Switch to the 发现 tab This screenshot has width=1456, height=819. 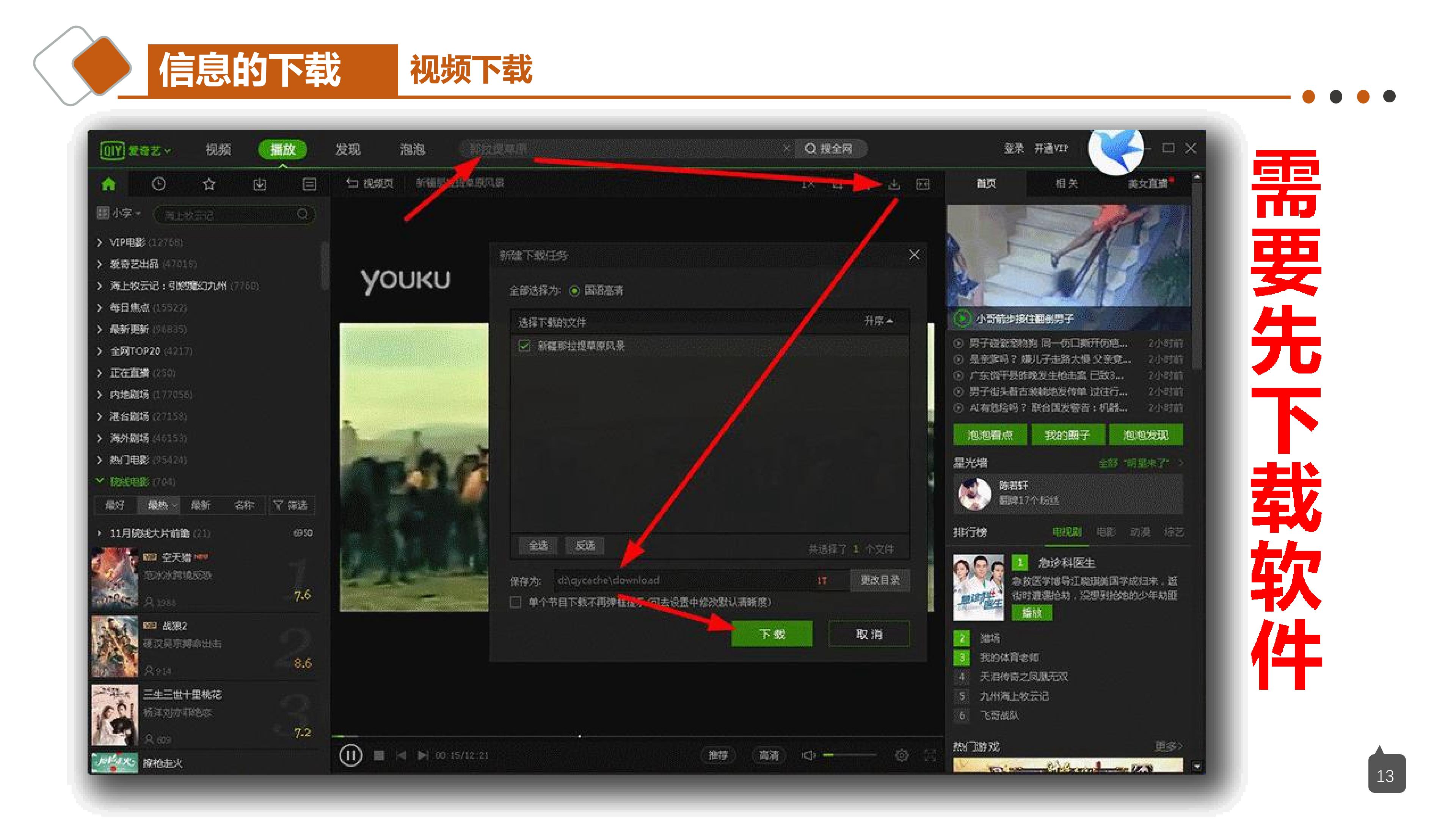(347, 149)
